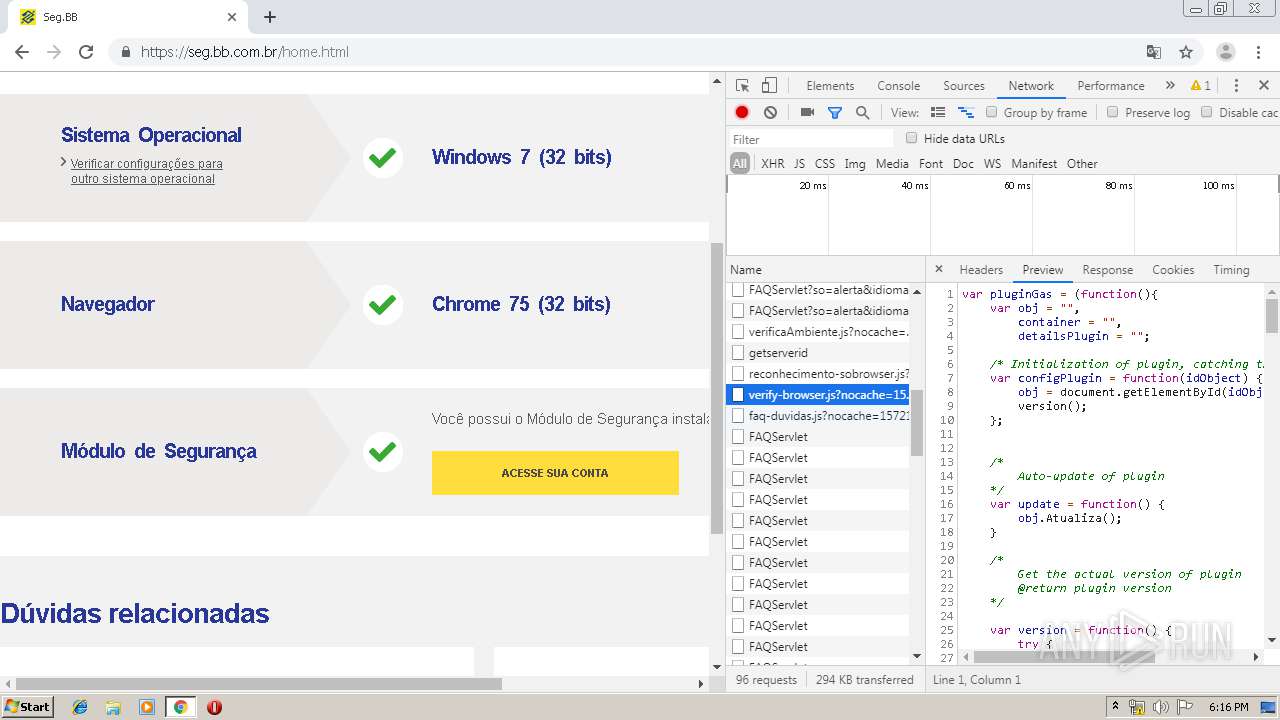Screen dimensions: 1280x720
Task: Open search in Network panel
Action: coord(862,113)
